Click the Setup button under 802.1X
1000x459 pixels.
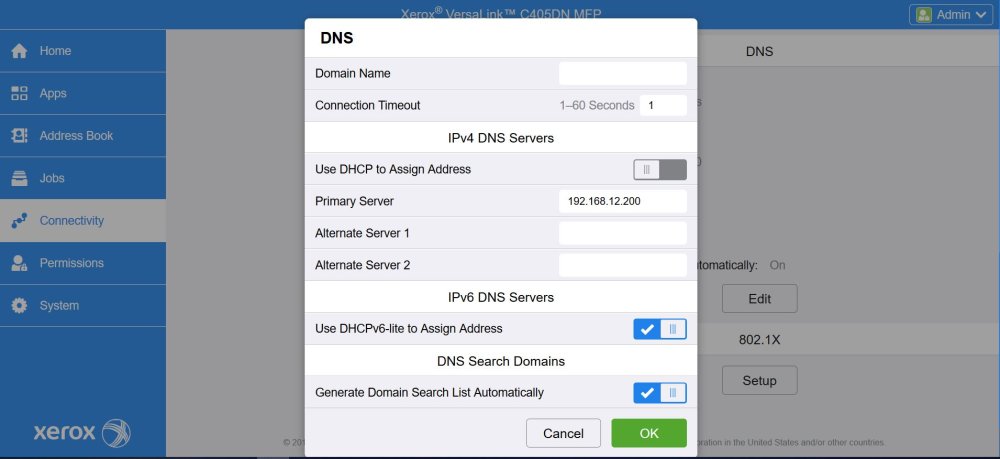pos(760,381)
